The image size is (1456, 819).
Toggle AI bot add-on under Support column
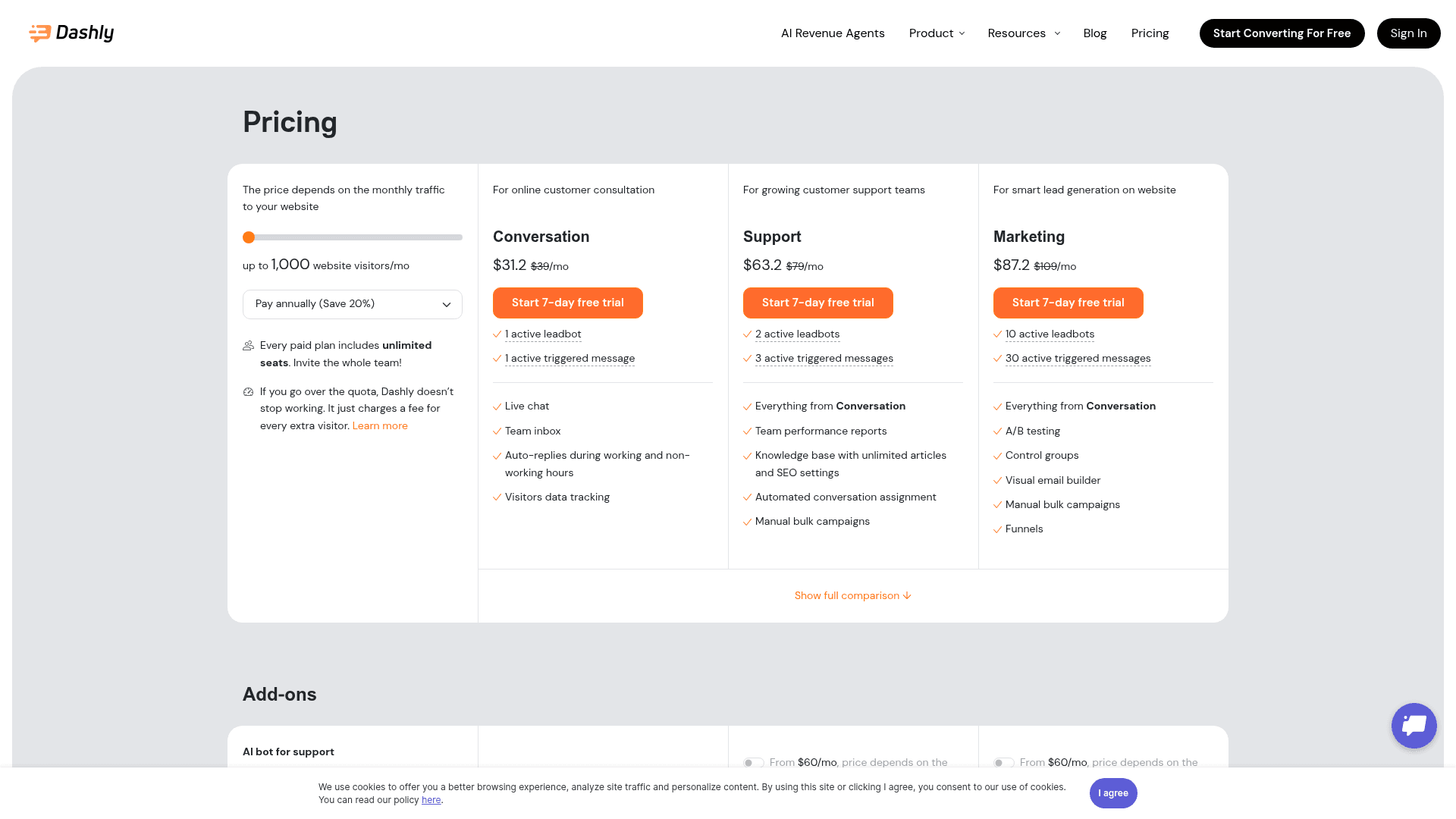[x=753, y=763]
